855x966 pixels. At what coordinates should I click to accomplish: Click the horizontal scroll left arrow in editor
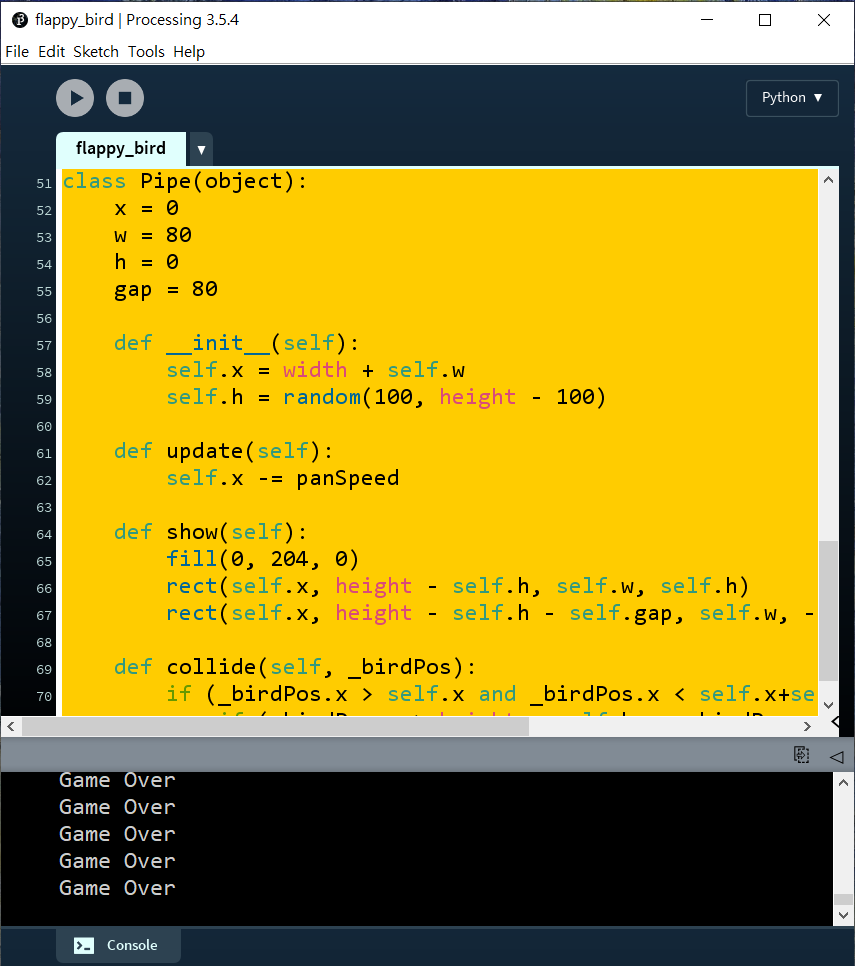click(11, 726)
